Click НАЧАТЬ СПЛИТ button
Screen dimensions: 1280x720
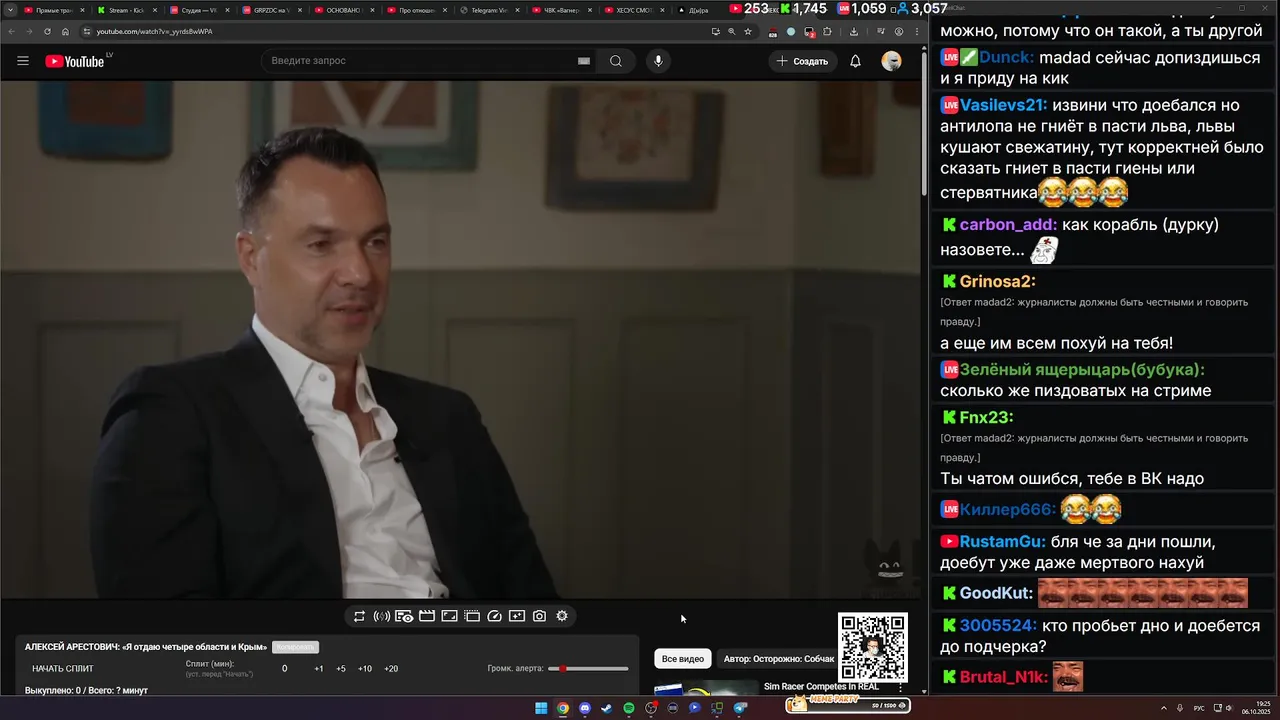coord(63,668)
